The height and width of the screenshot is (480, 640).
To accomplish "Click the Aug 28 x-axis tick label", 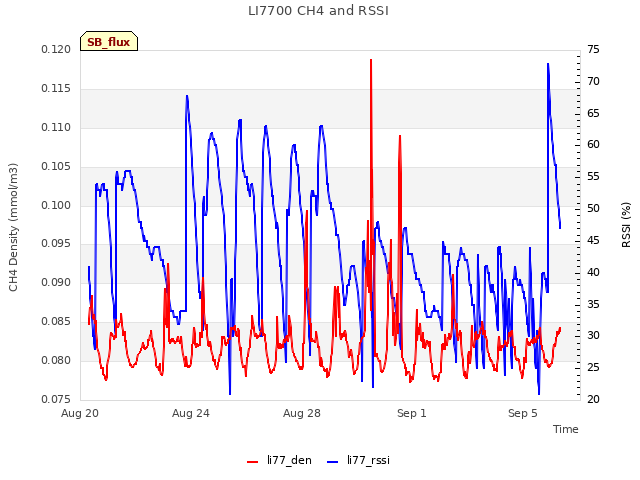I will tap(302, 413).
